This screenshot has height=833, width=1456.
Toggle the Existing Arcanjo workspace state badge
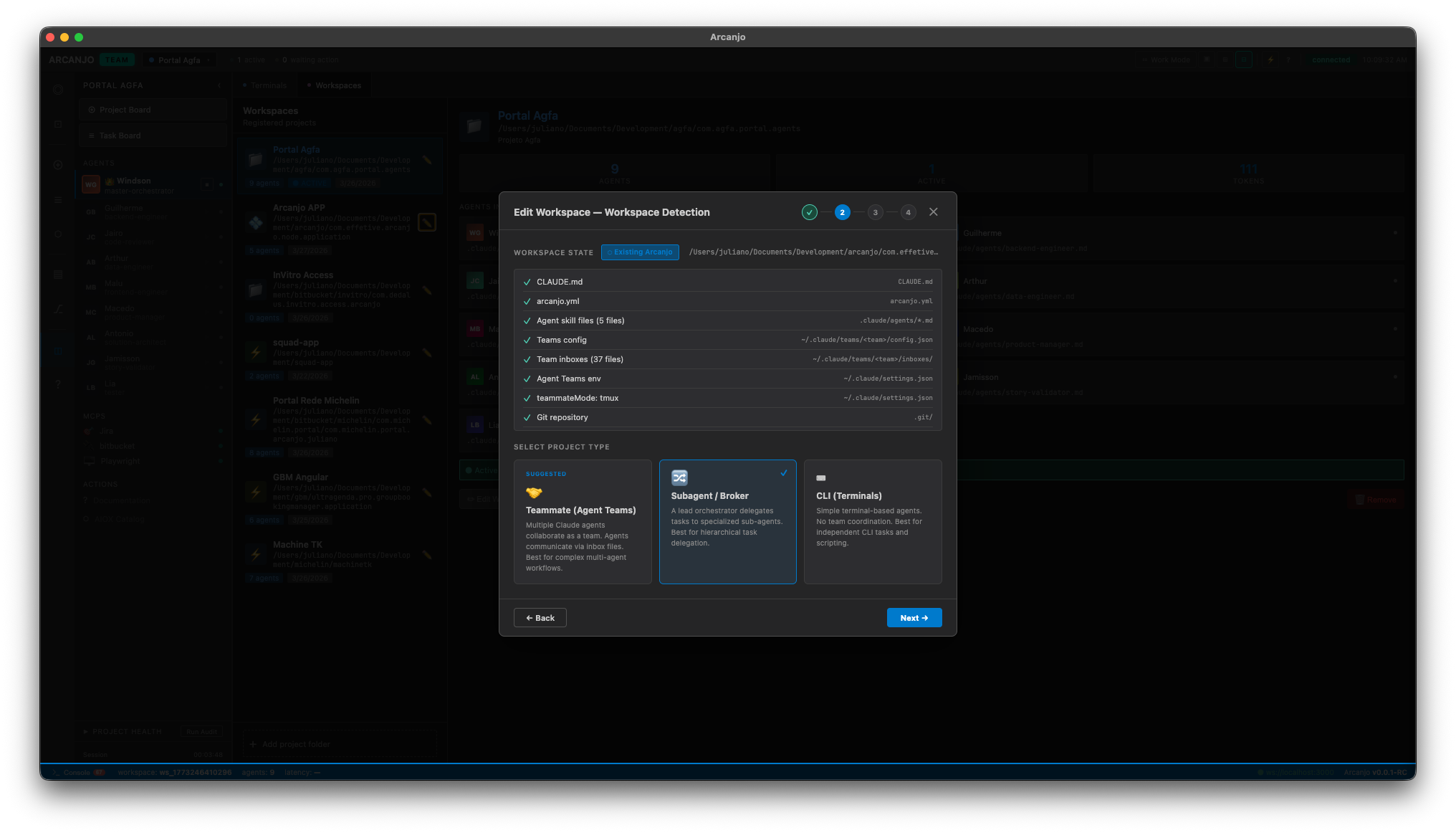tap(640, 252)
